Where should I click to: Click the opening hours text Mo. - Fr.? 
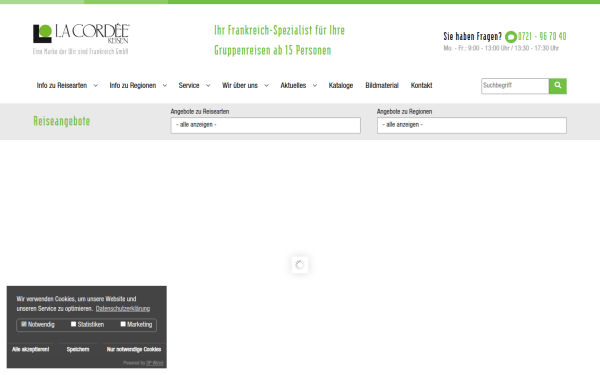coord(501,48)
